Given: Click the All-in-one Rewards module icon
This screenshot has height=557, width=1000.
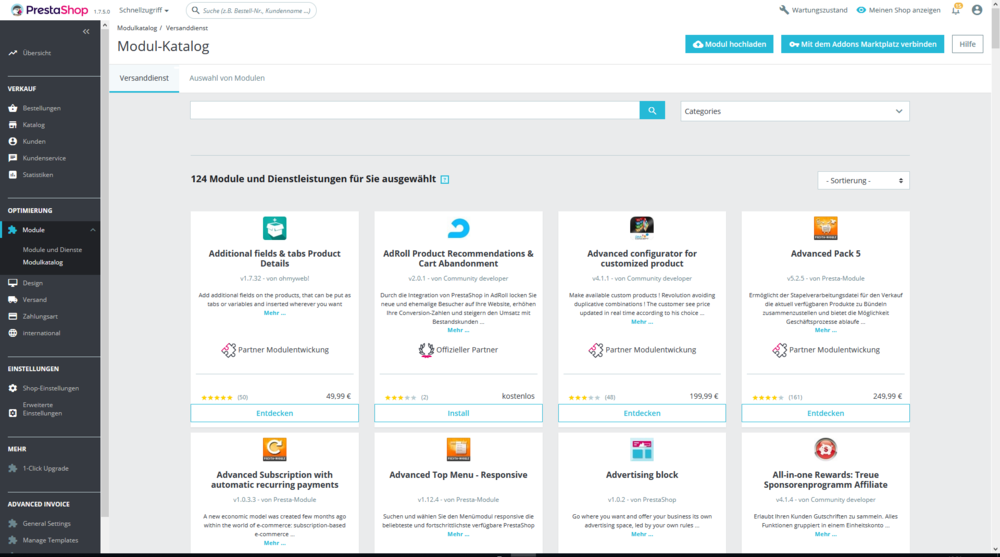Looking at the screenshot, I should [825, 449].
